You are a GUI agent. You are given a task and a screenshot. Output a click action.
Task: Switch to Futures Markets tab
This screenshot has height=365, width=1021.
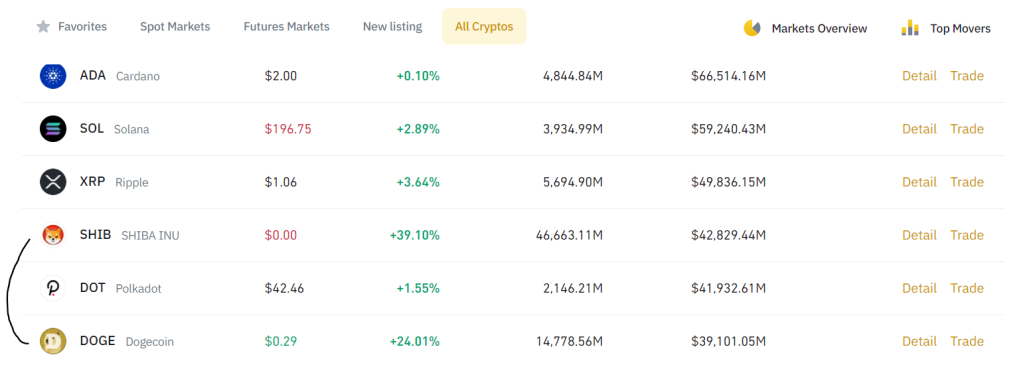coord(287,27)
